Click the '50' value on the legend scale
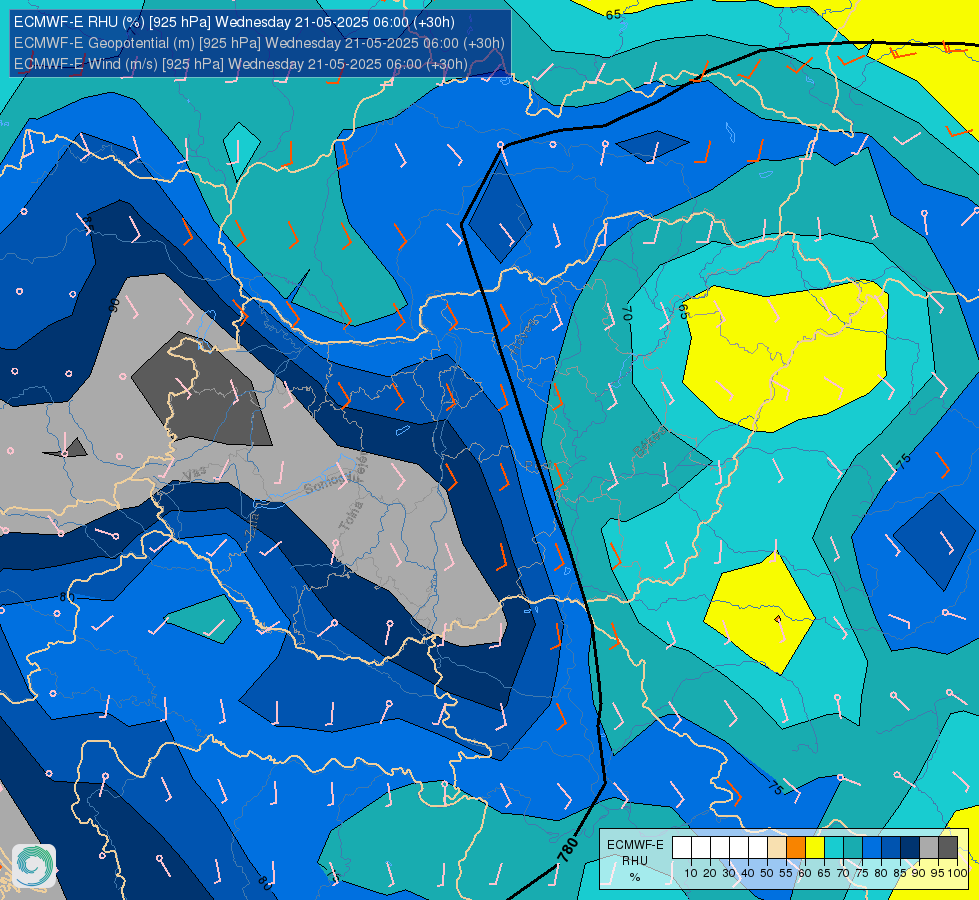979x900 pixels. pos(767,873)
